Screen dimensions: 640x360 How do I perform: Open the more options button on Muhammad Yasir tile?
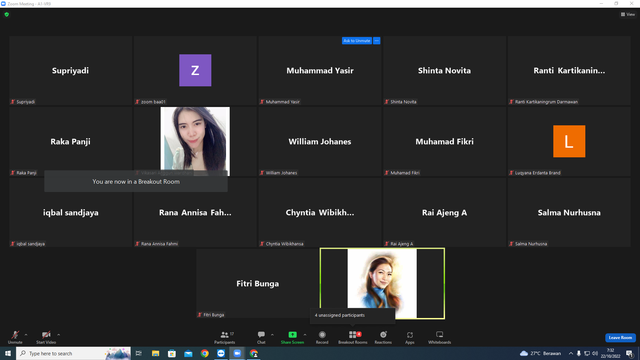coord(377,41)
